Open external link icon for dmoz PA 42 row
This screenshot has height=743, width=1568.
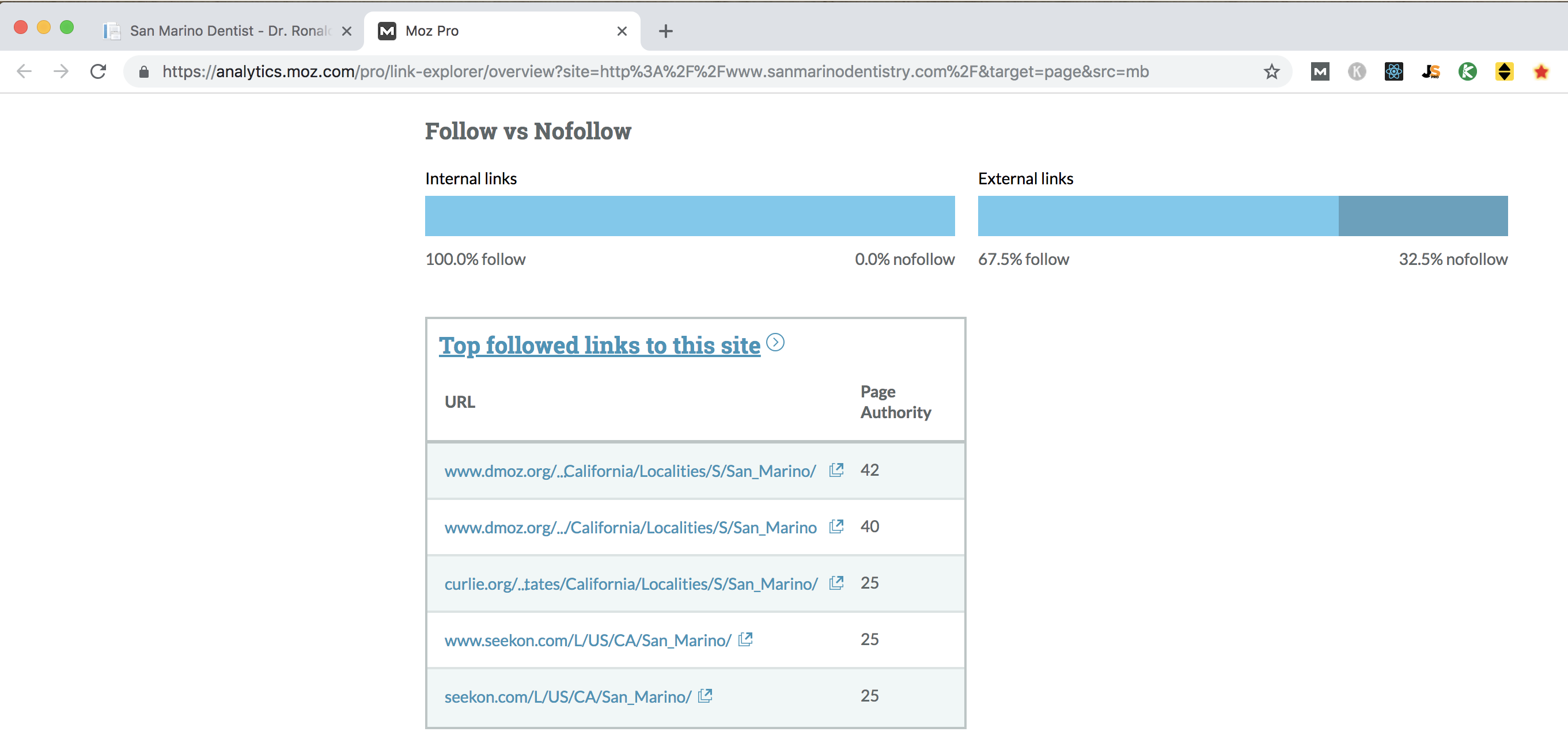[x=836, y=470]
